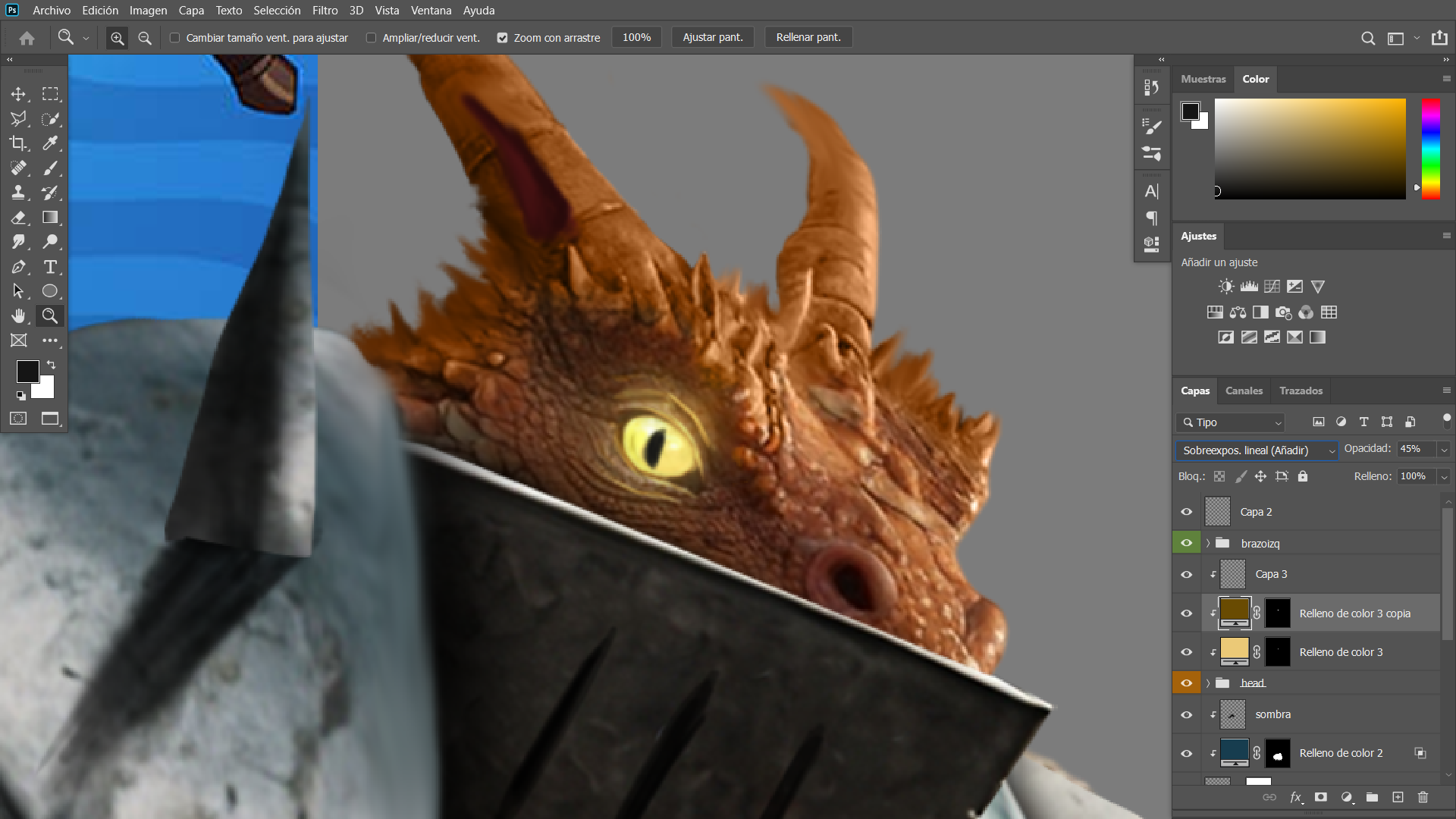Hide the sombra layer
Image resolution: width=1456 pixels, height=819 pixels.
[1187, 714]
